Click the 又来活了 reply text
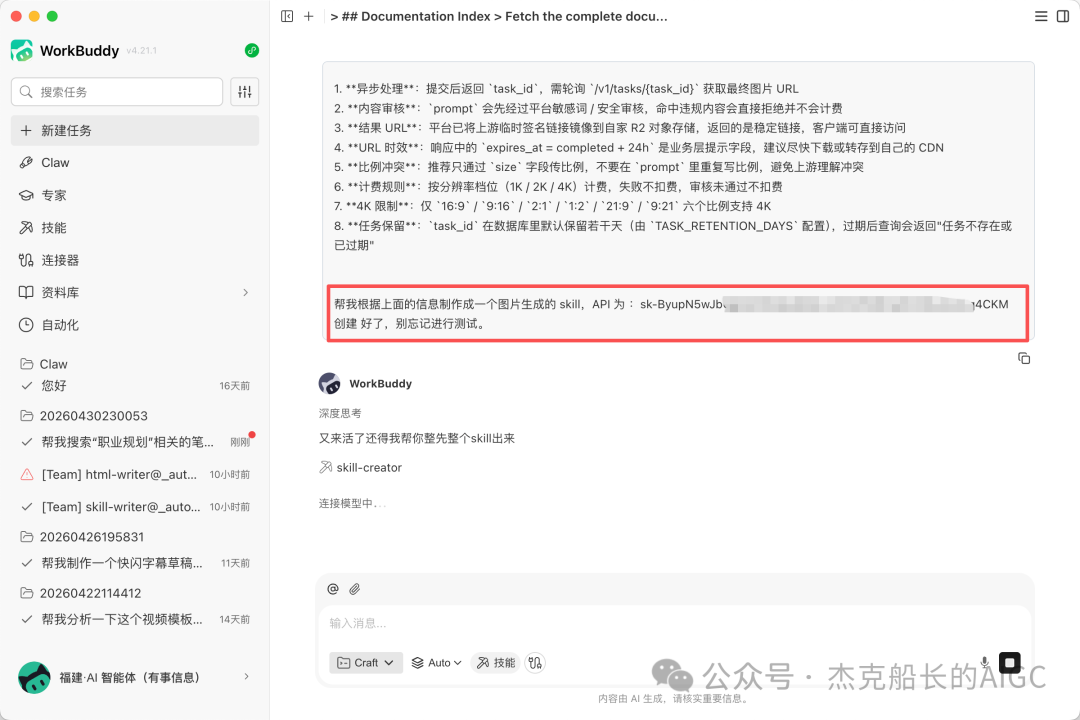Image resolution: width=1080 pixels, height=720 pixels. point(417,438)
